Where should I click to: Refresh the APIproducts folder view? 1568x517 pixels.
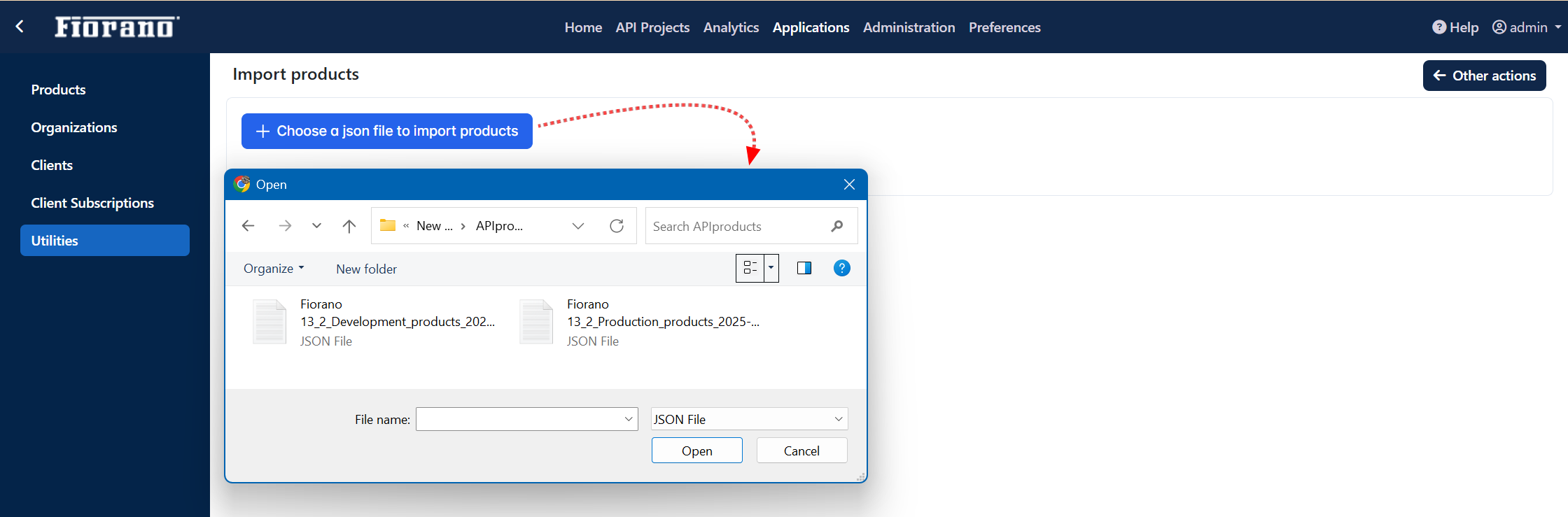(x=617, y=225)
